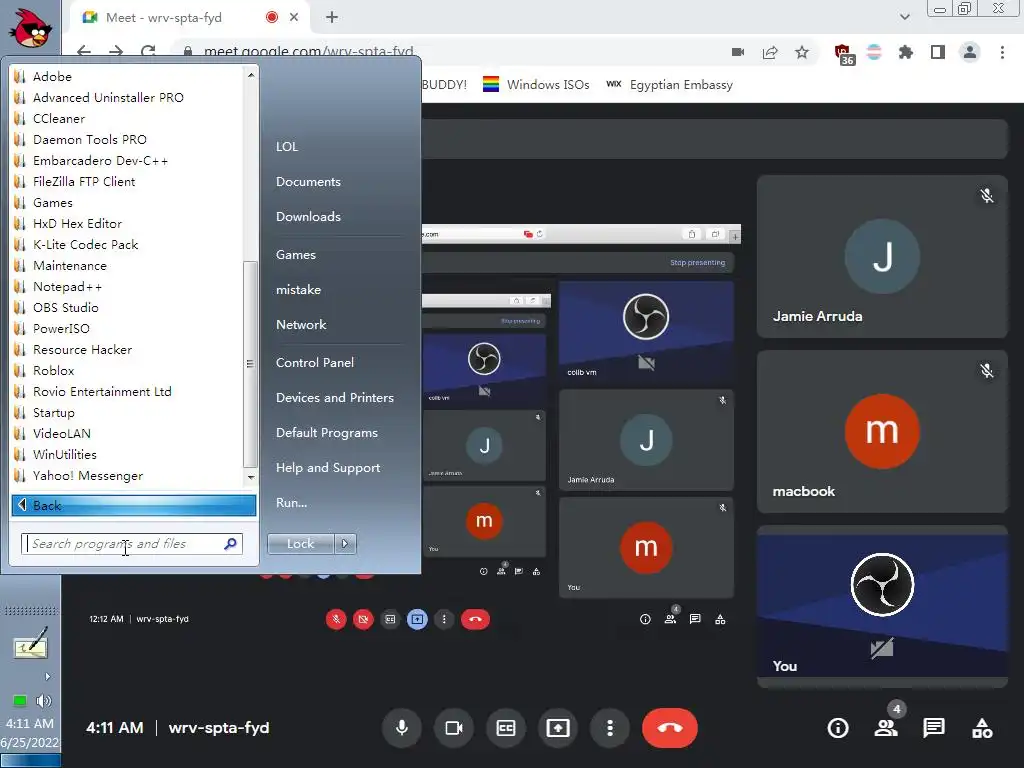Open Default Programs
The image size is (1024, 768).
tap(327, 432)
